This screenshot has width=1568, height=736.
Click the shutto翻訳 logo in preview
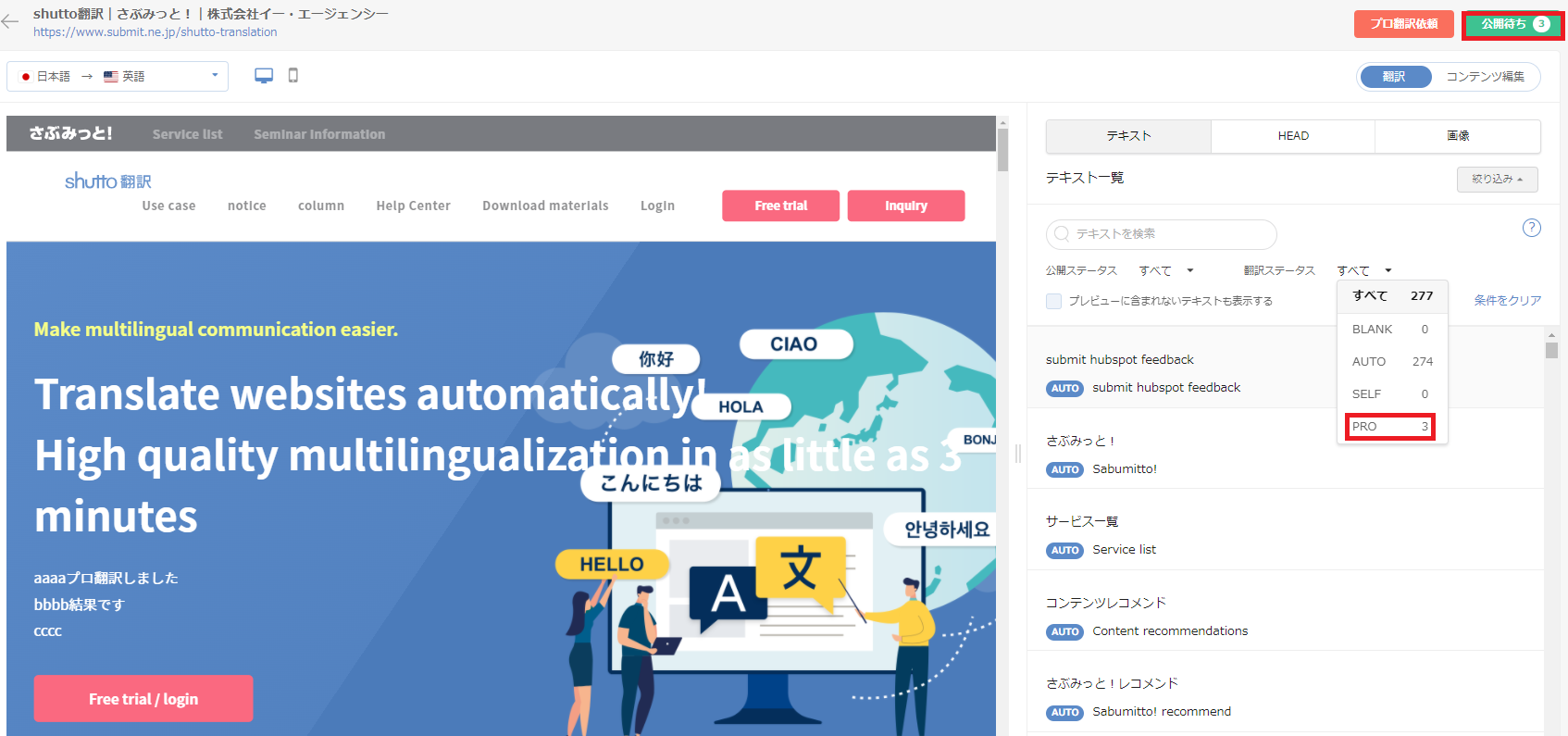(108, 181)
